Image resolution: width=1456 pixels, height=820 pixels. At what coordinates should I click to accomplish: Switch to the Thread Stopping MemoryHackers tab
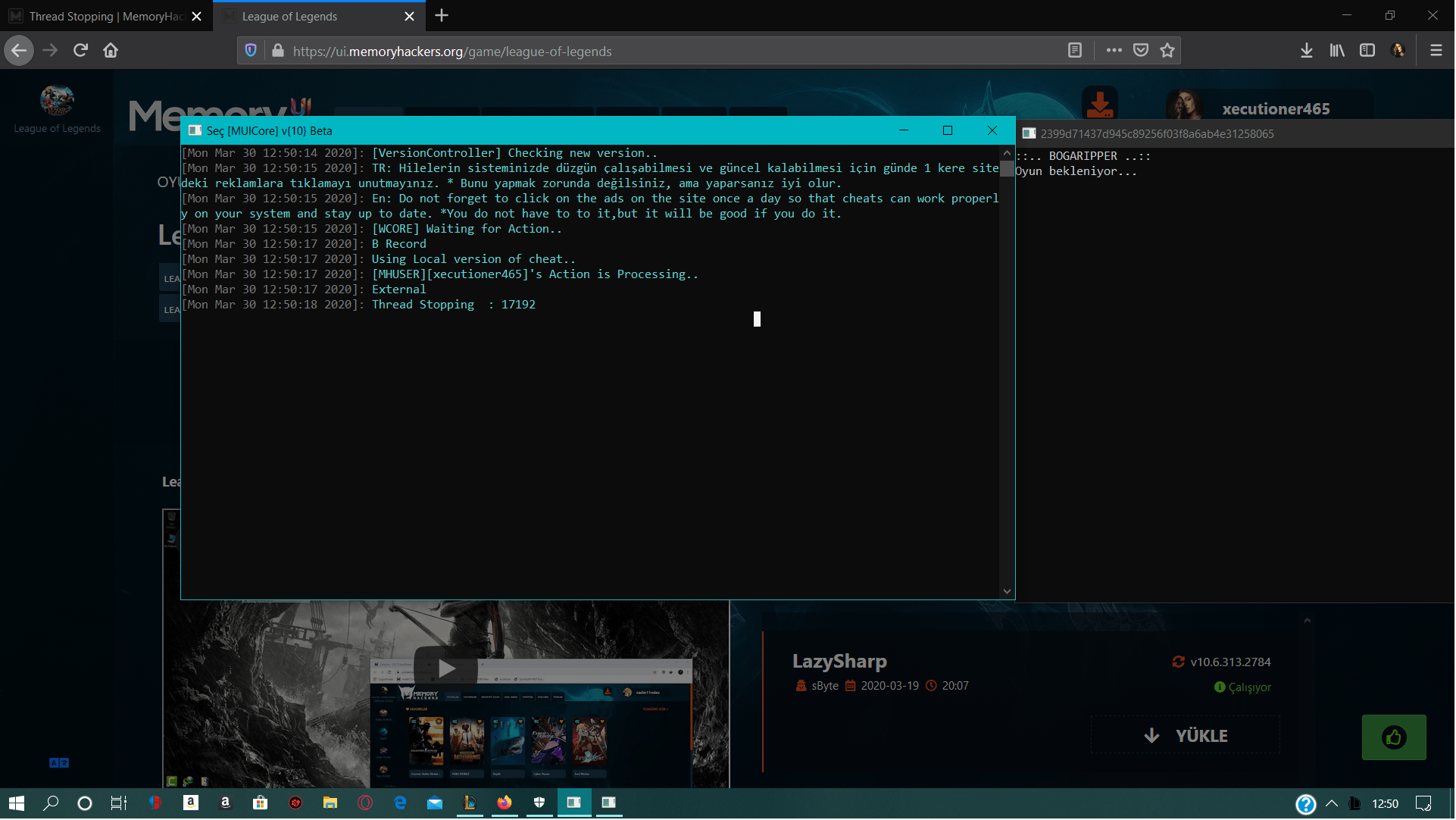click(x=106, y=16)
